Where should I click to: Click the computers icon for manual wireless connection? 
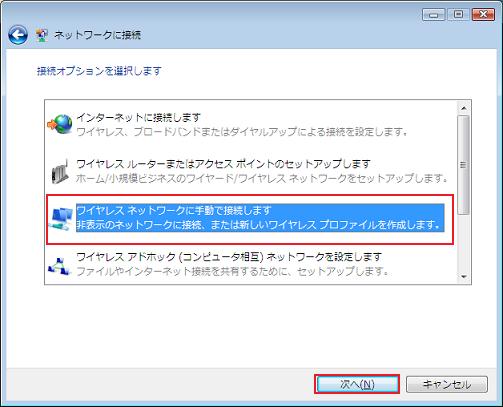[x=60, y=219]
